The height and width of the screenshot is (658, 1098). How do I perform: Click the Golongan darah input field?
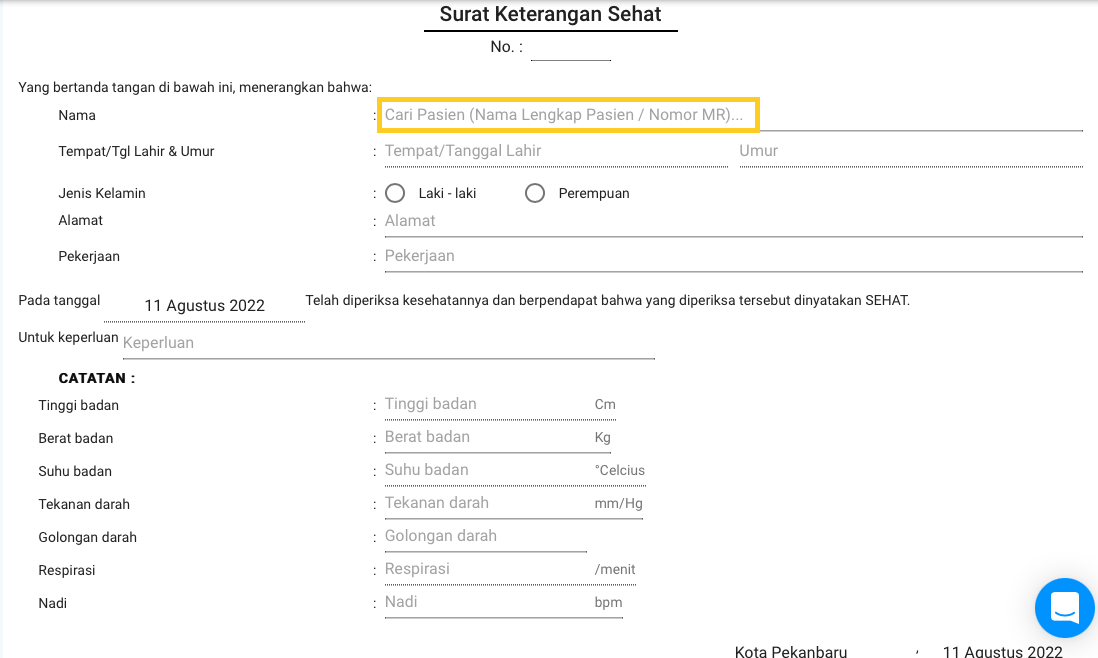pos(485,536)
